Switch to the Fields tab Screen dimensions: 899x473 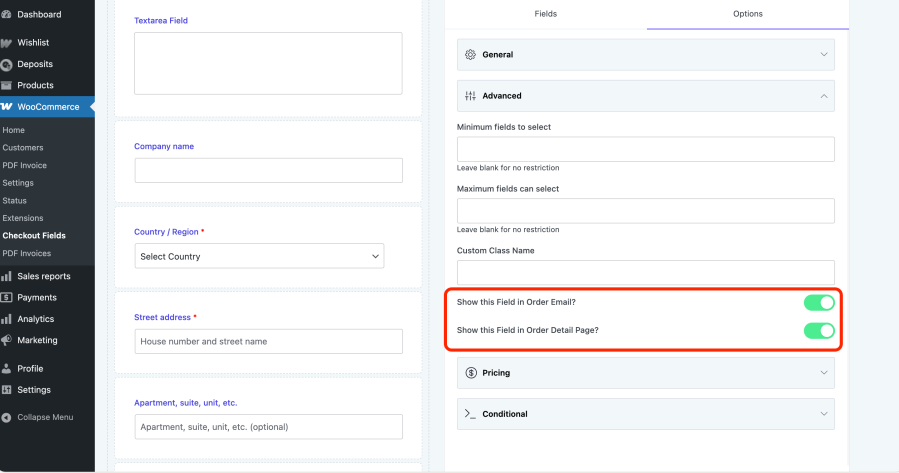546,14
